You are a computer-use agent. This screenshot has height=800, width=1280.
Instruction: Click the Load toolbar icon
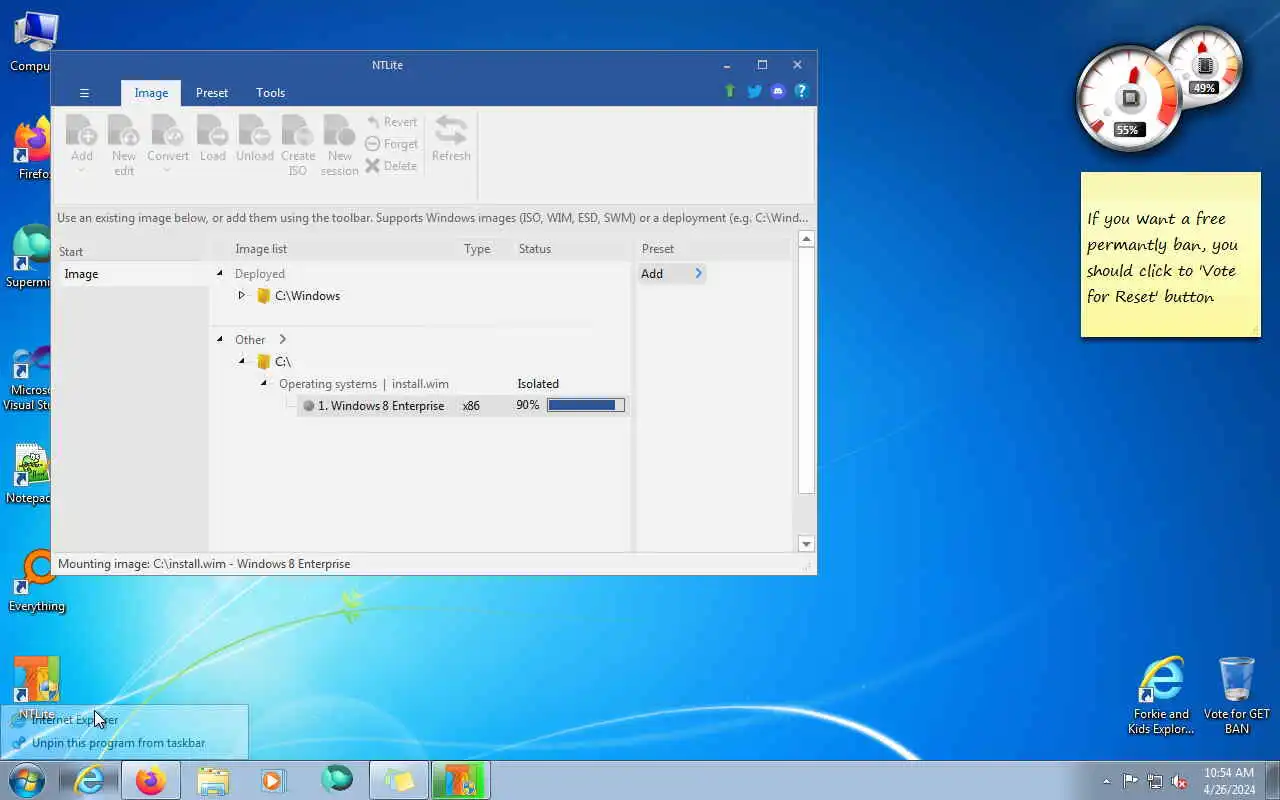(x=212, y=139)
